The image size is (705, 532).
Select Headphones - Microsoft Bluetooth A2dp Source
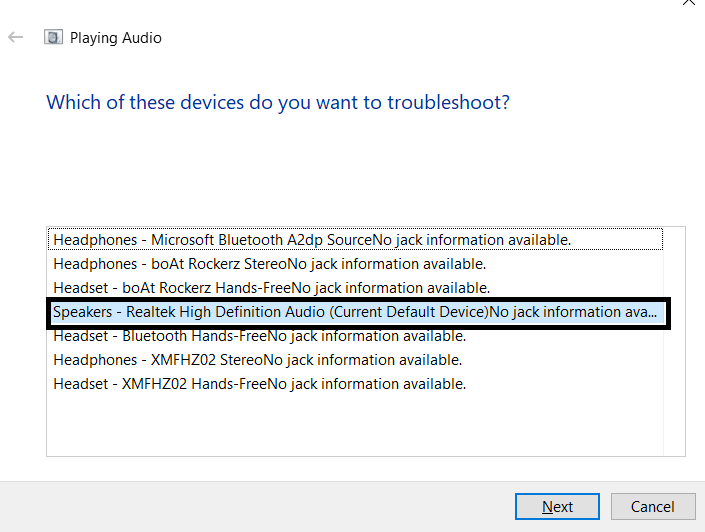(x=355, y=240)
